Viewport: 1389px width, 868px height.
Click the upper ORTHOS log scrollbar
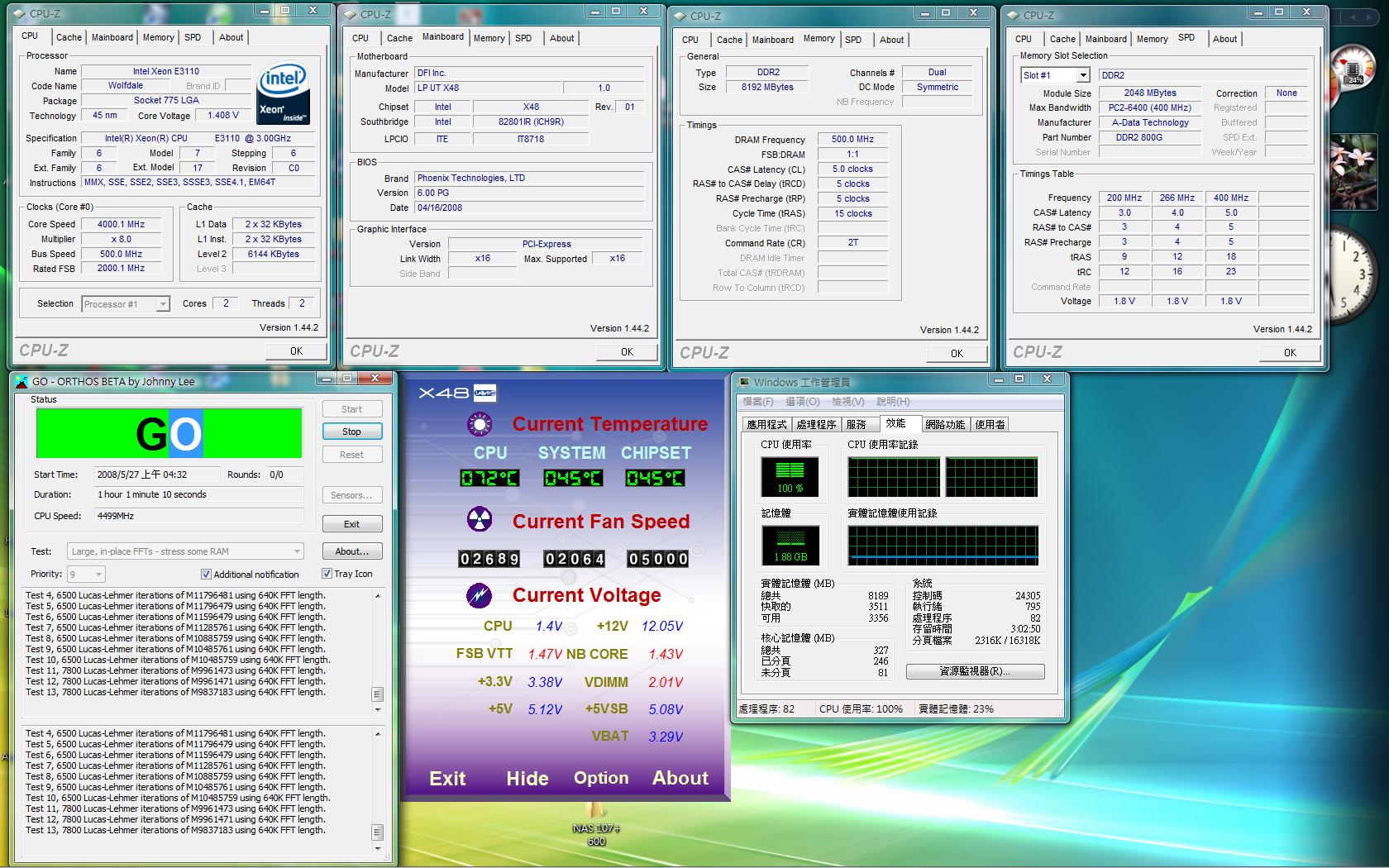378,652
